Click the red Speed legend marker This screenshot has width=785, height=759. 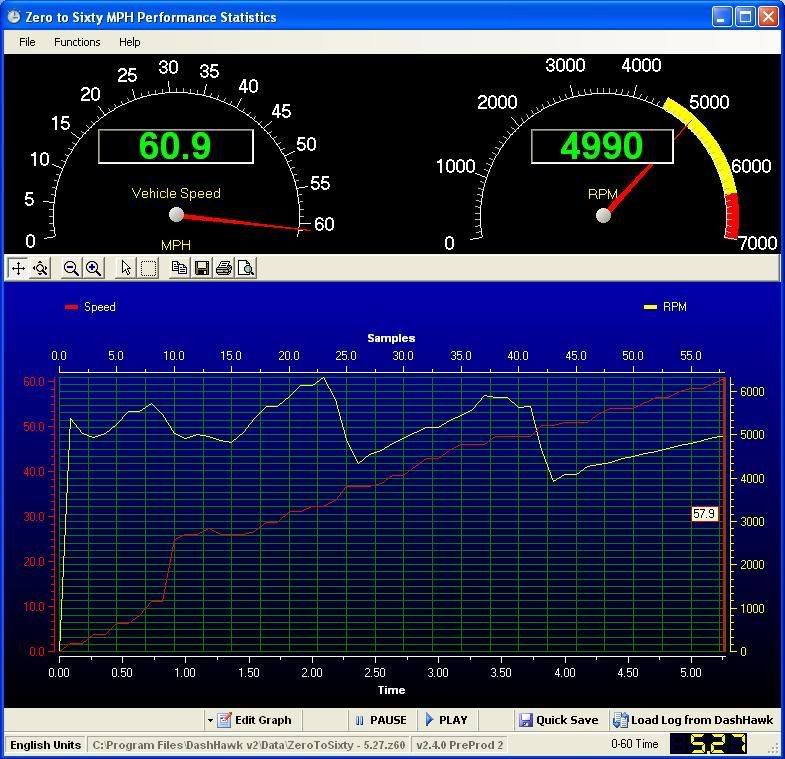pos(71,307)
